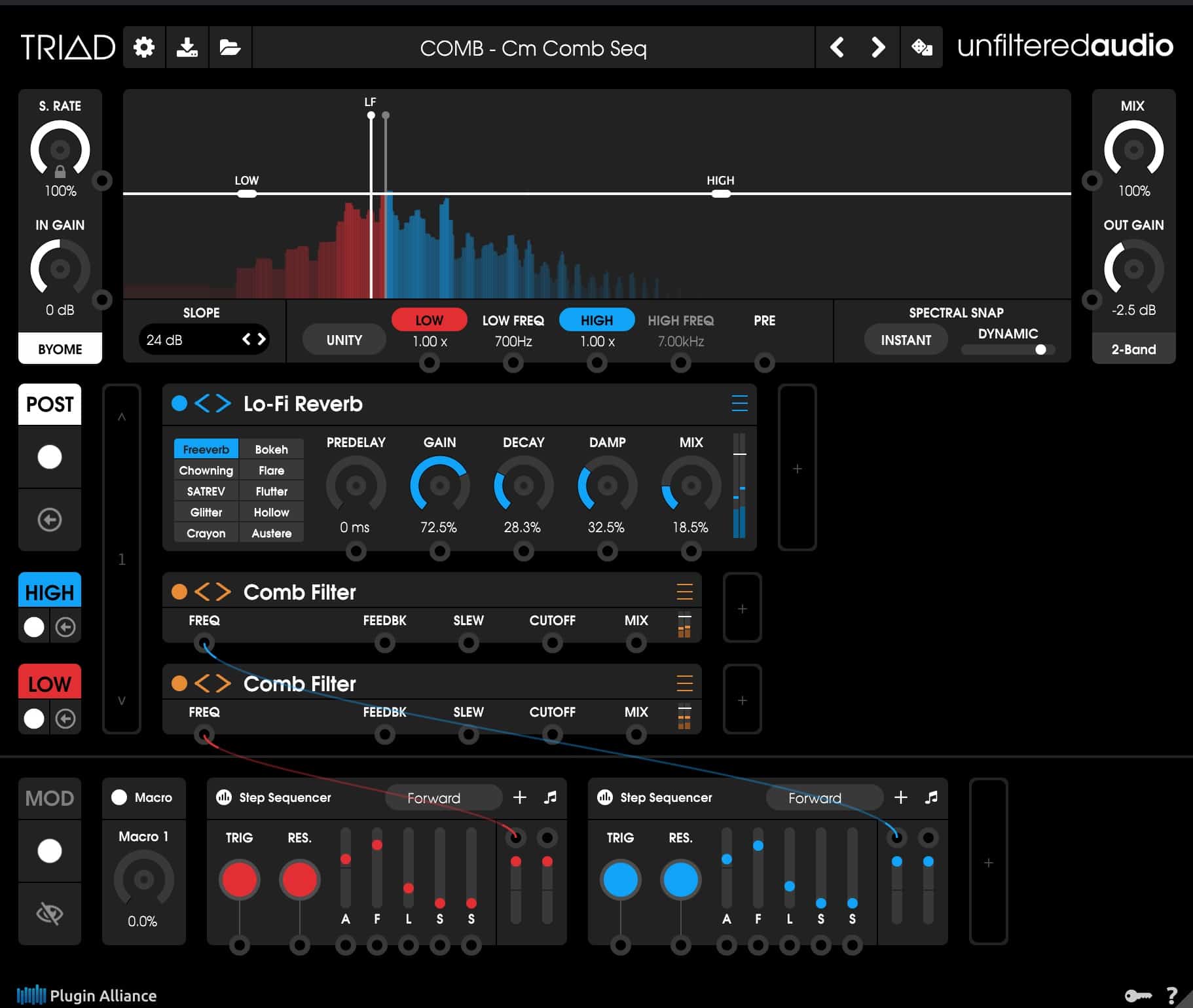Click music note icon on red sequencer
The height and width of the screenshot is (1008, 1193).
coord(551,797)
